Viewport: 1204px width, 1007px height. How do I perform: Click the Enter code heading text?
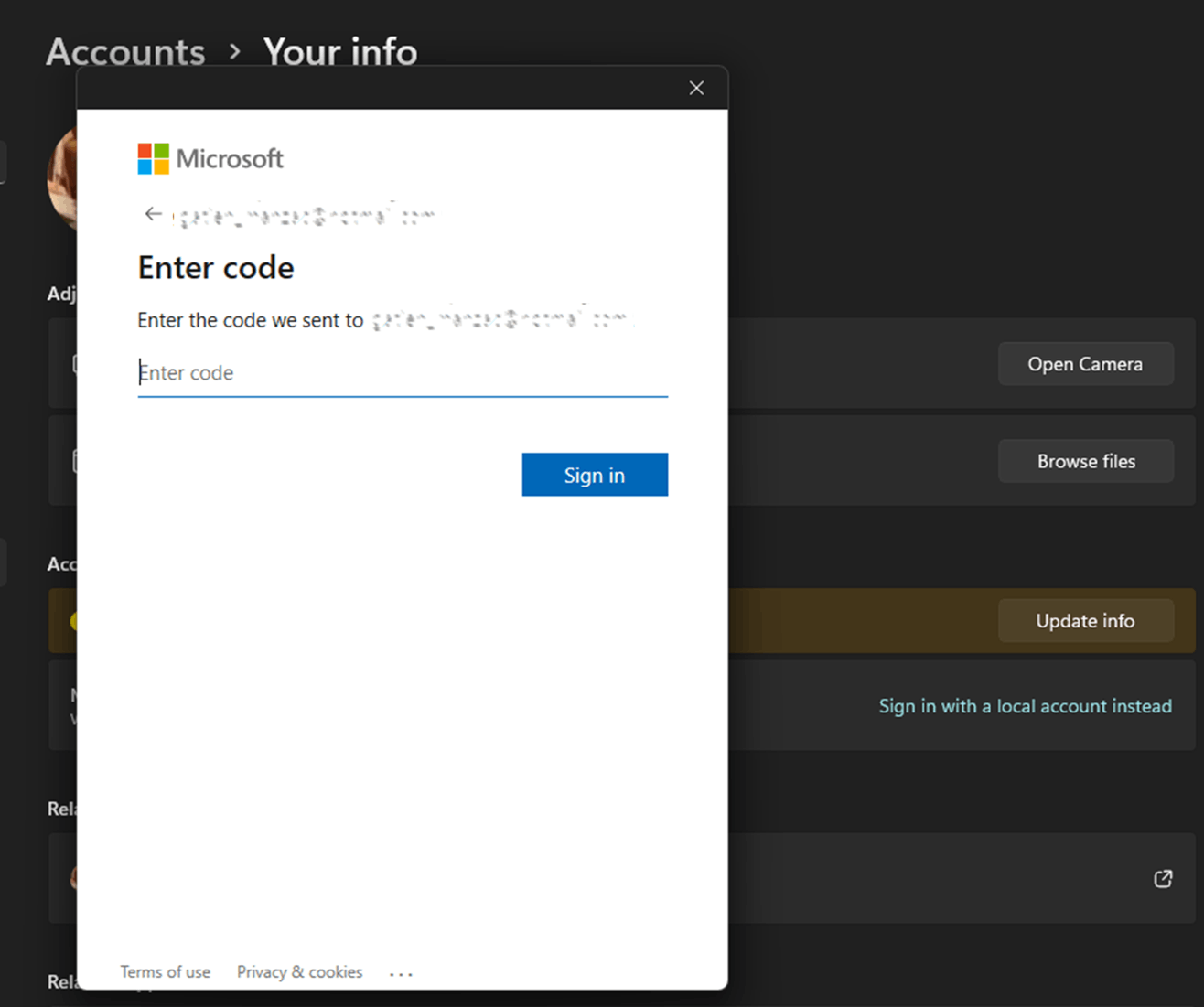(x=216, y=268)
